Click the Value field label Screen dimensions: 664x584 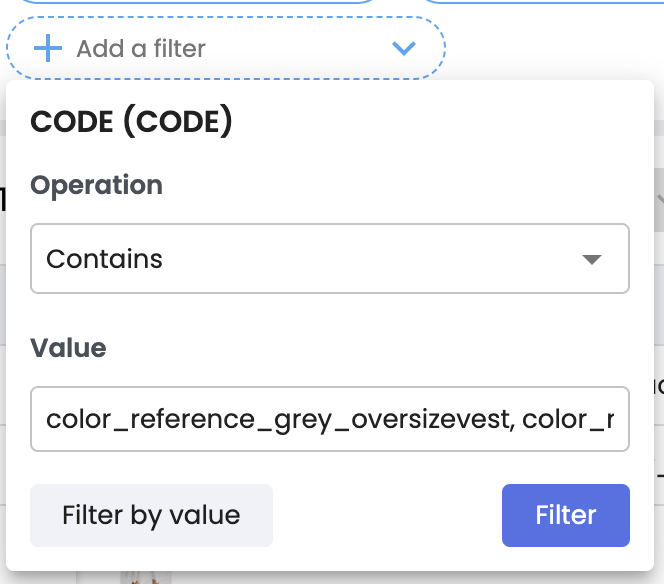[x=68, y=347]
